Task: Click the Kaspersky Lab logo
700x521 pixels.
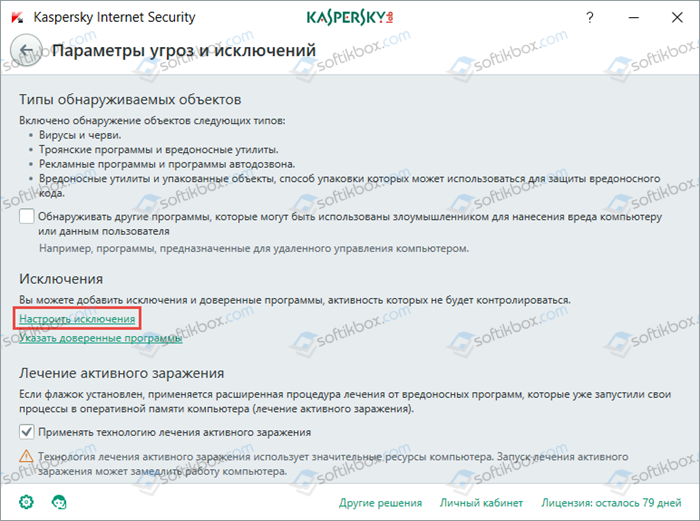Action: (x=350, y=17)
